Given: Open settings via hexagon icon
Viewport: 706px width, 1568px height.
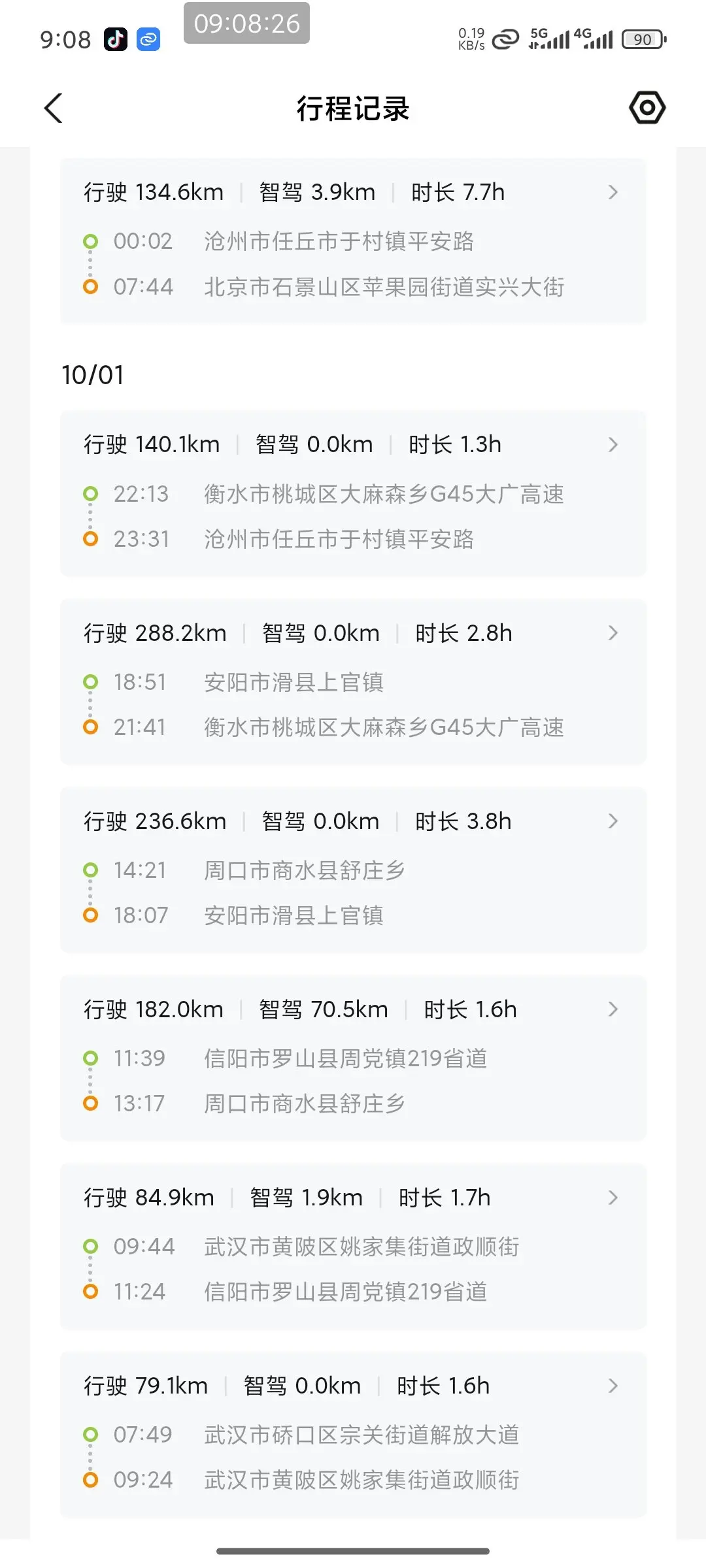Looking at the screenshot, I should pyautogui.click(x=647, y=108).
